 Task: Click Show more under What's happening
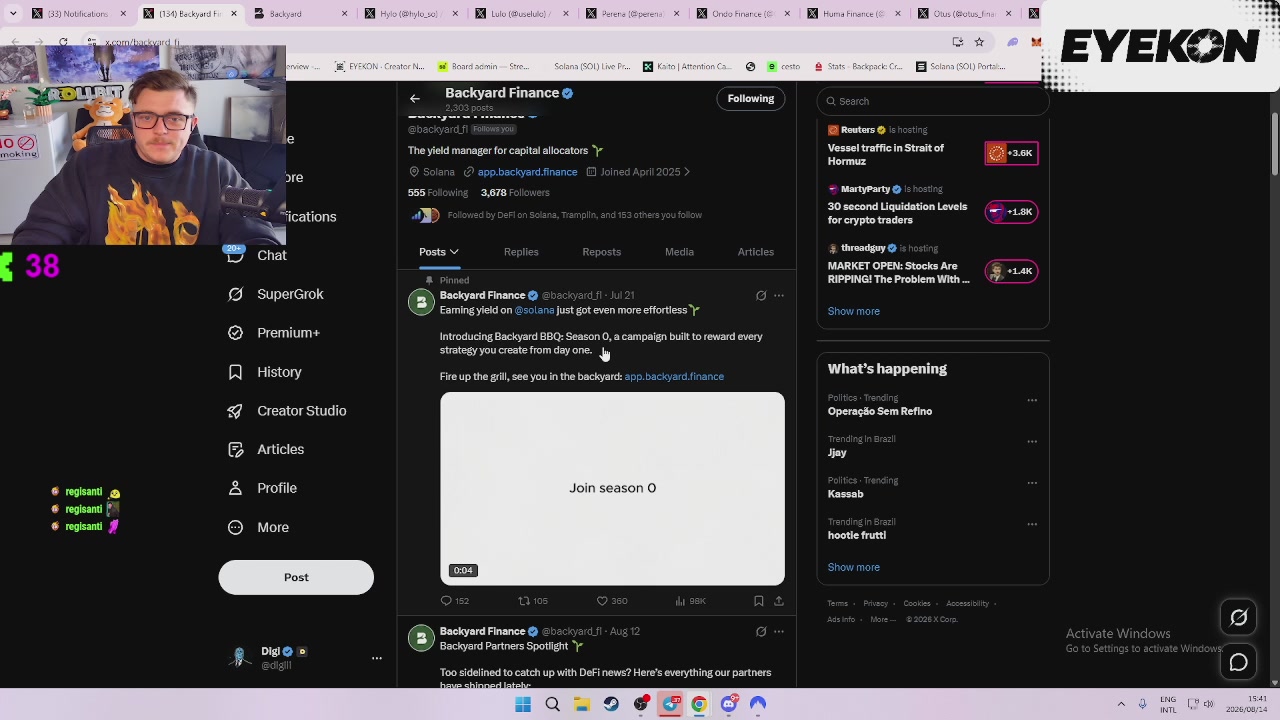(x=853, y=567)
